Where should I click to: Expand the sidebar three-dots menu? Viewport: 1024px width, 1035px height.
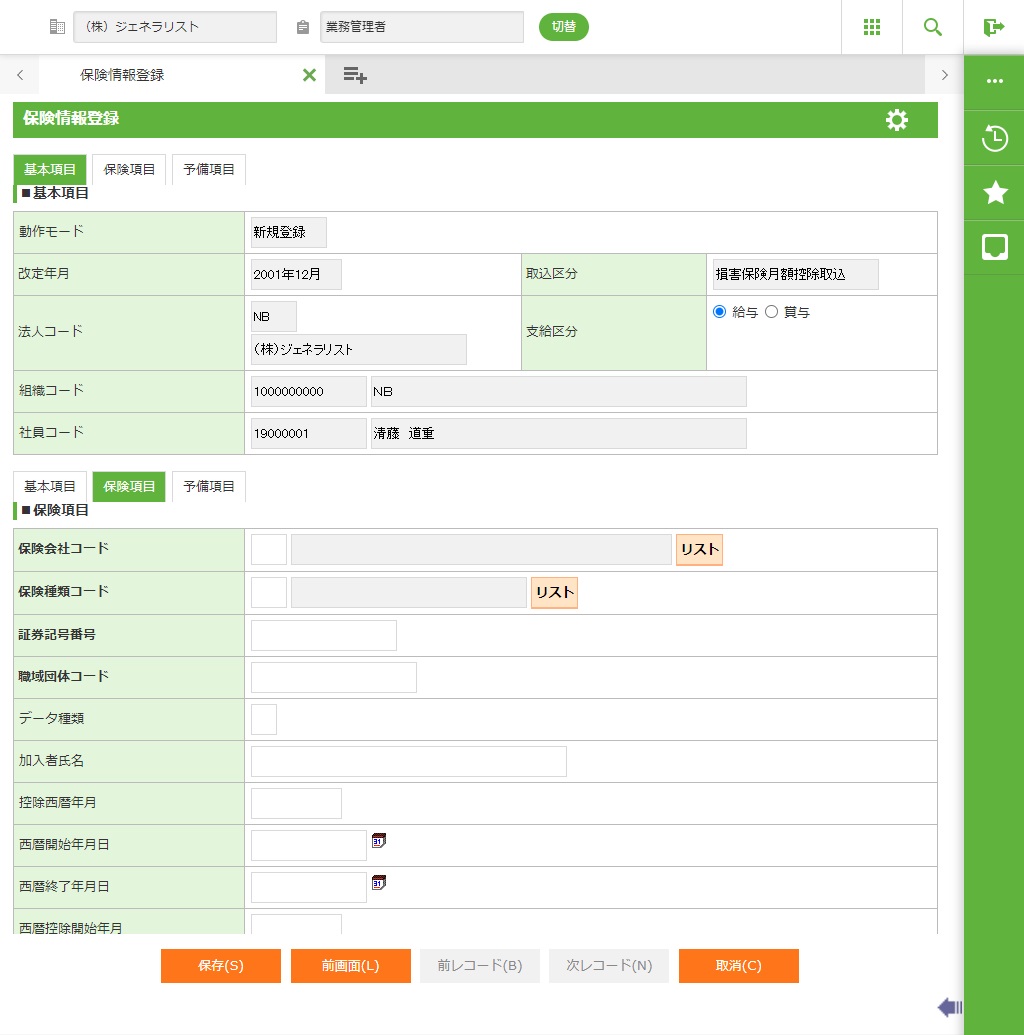[994, 82]
